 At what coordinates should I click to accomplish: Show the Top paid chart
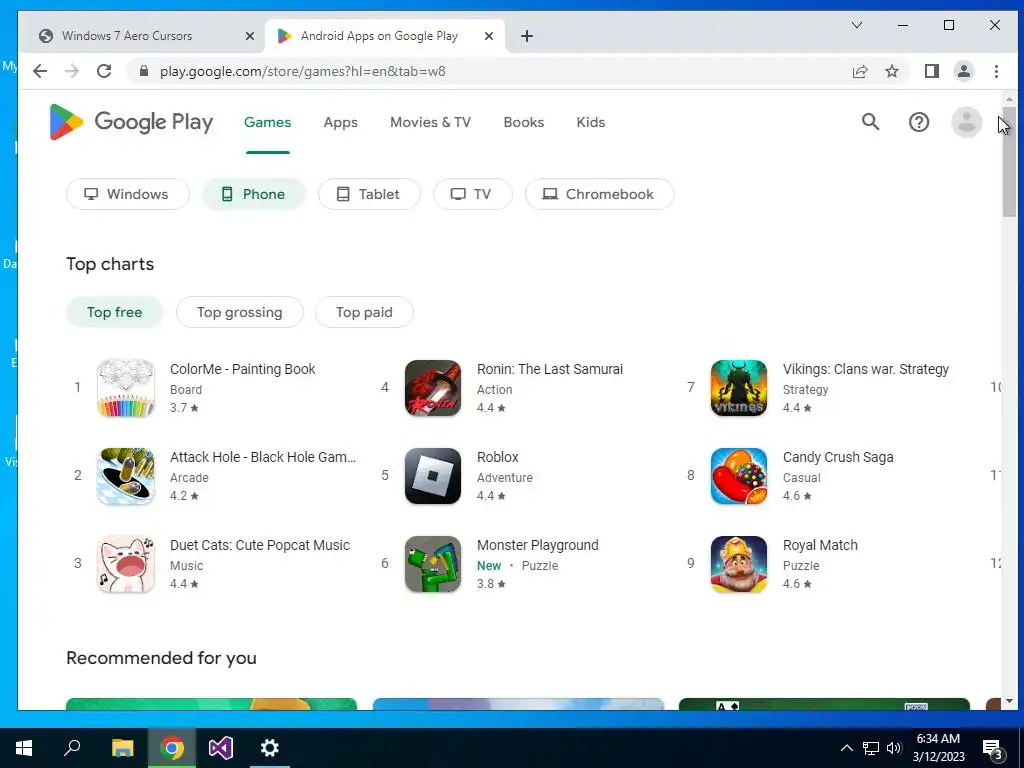[x=364, y=312]
